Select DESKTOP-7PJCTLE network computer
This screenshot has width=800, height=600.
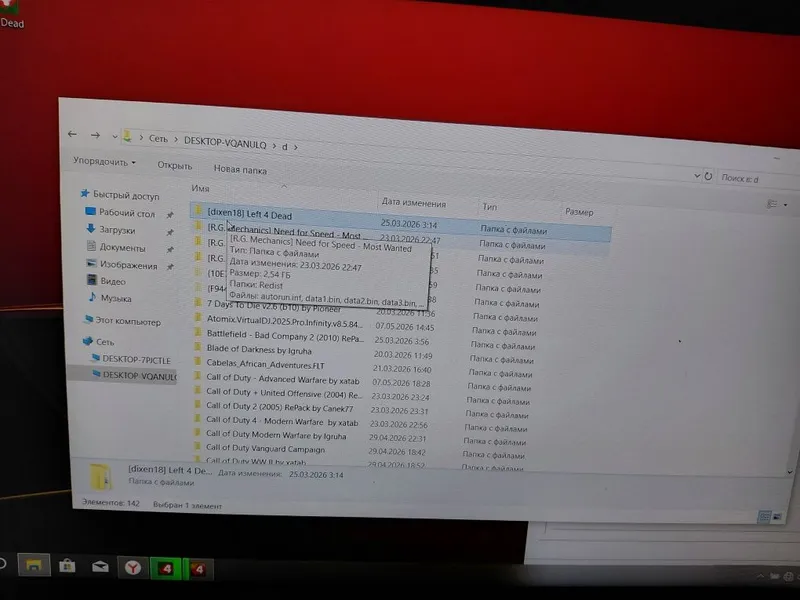pos(131,359)
